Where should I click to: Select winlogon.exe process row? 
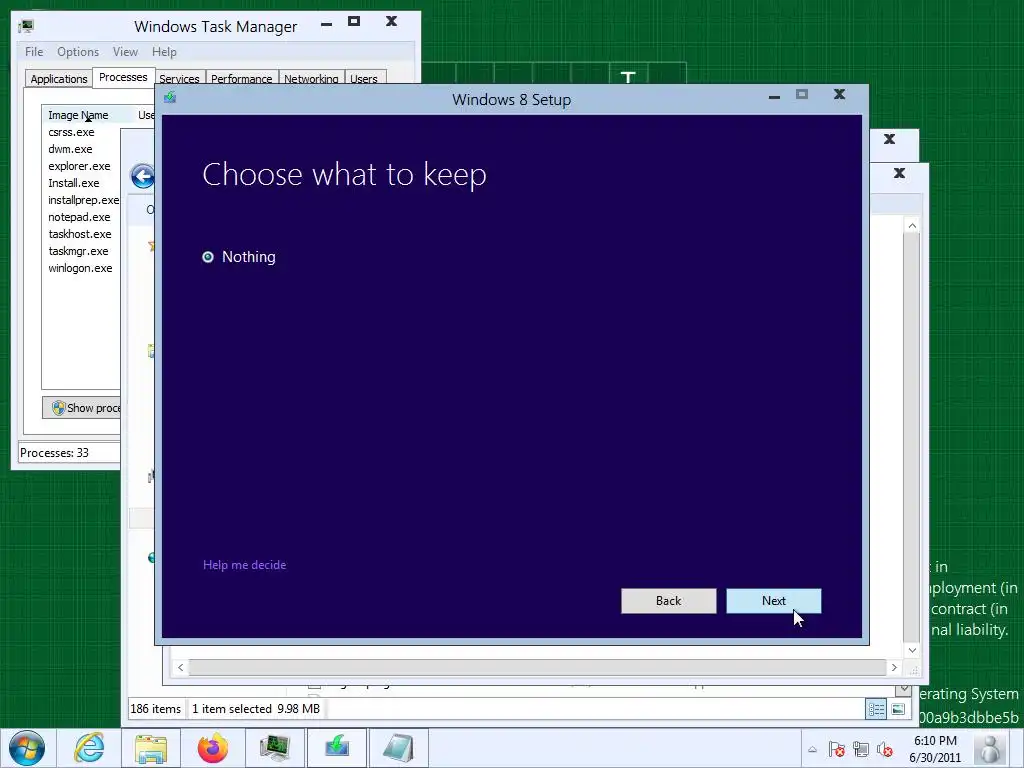coord(80,268)
